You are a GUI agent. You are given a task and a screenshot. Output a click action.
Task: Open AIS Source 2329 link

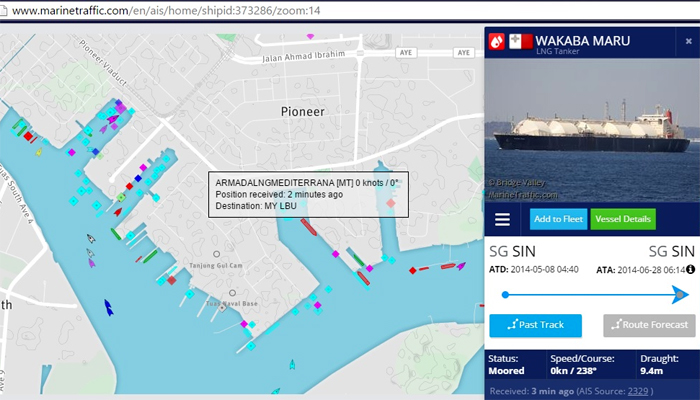(x=638, y=392)
